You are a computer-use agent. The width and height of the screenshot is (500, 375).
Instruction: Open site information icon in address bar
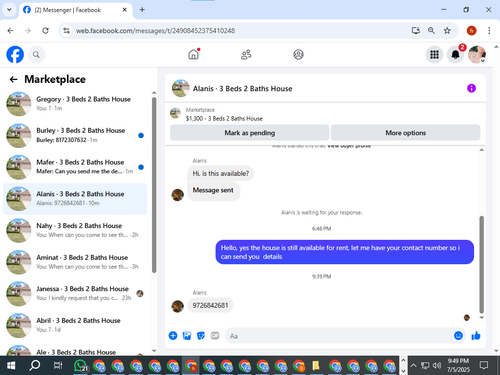66,31
